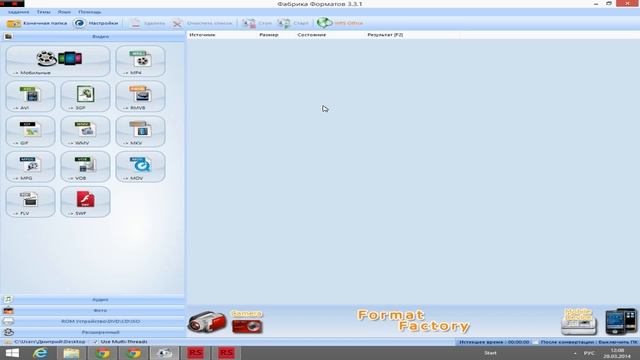This screenshot has height=360, width=640.
Task: Click the Удалить delete toolbar button
Action: coord(147,23)
